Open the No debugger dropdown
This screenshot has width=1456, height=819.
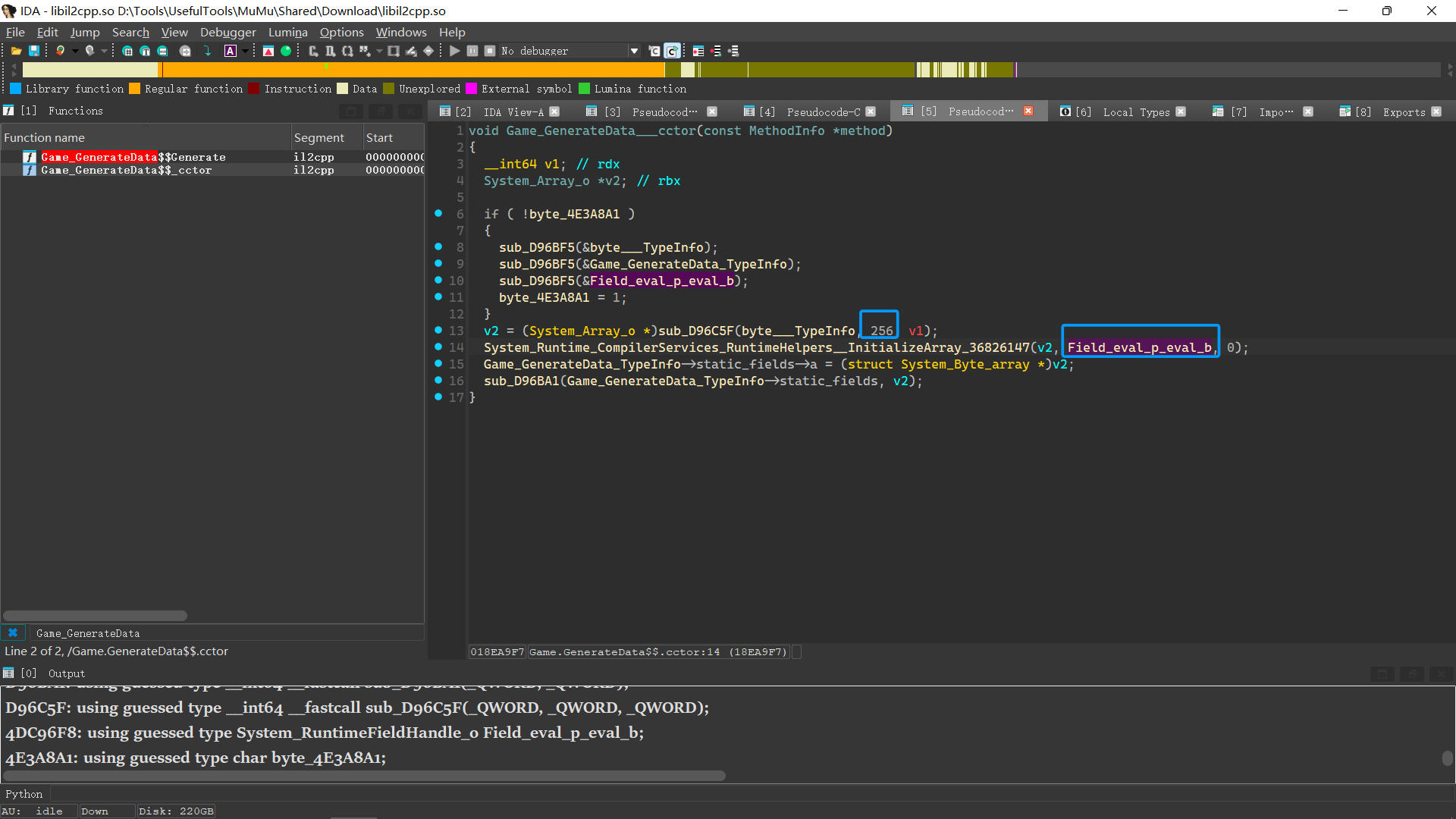634,51
